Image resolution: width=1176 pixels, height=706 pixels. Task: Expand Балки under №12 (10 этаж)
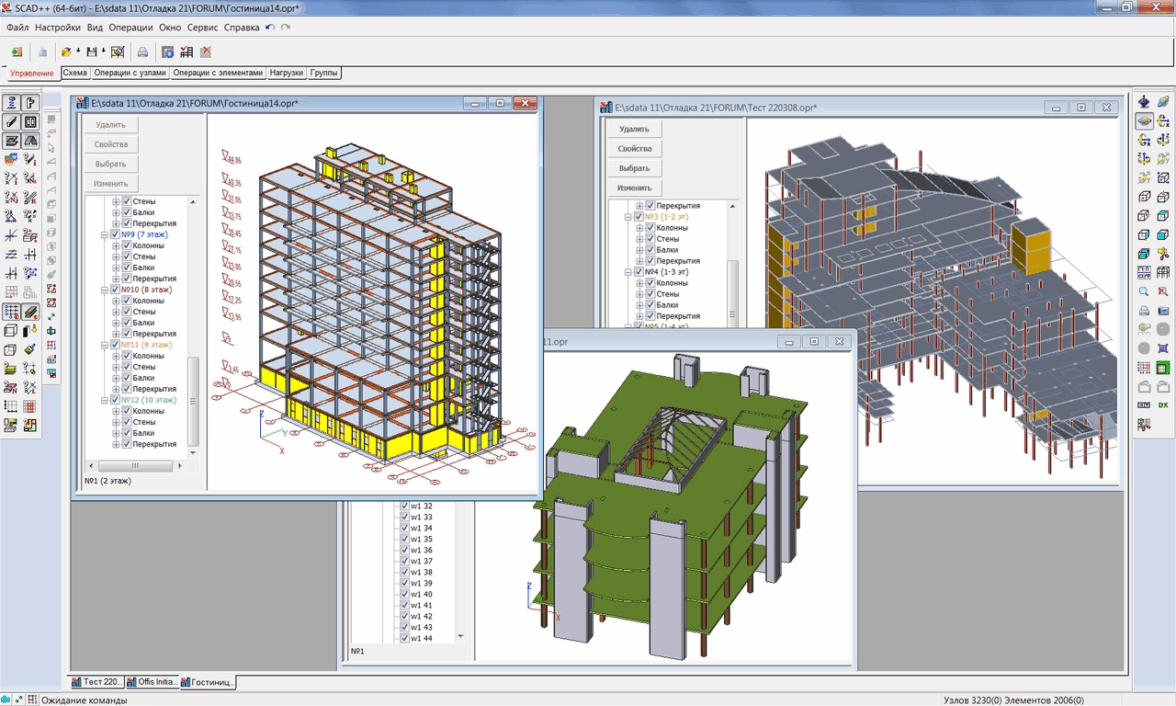pos(116,433)
